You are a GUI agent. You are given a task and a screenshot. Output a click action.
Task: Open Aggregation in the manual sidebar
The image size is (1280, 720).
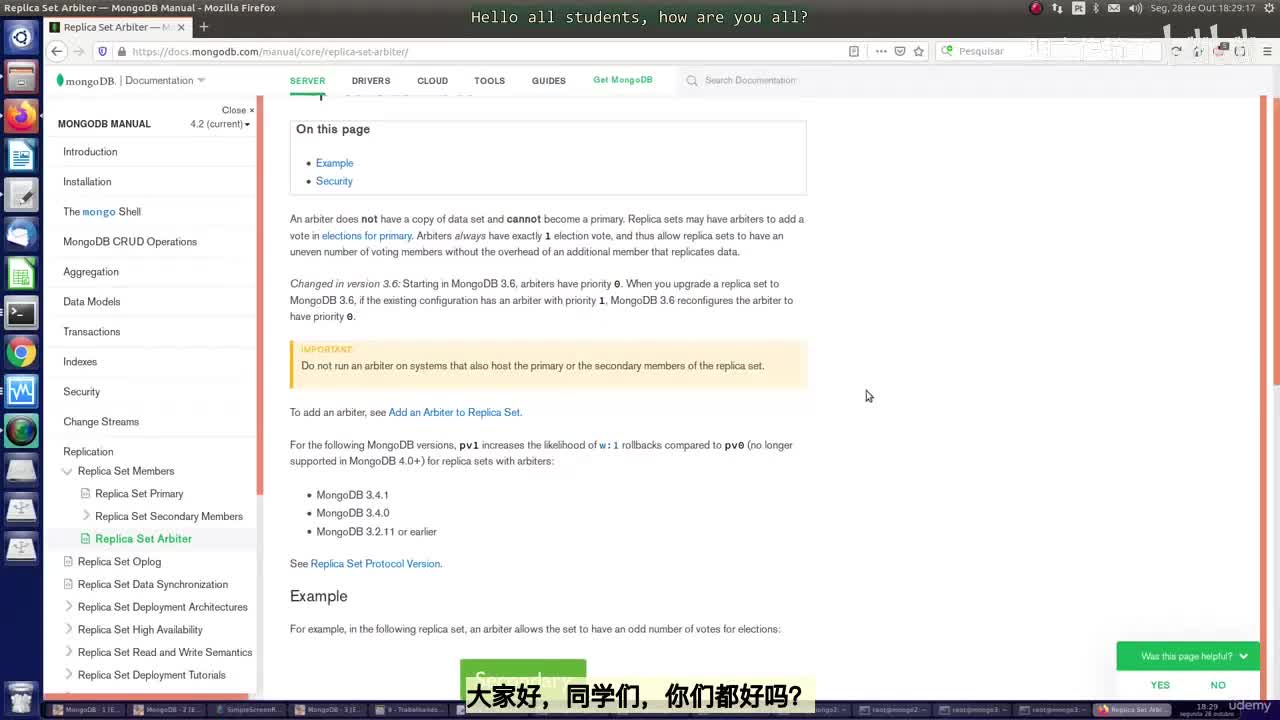pos(91,272)
